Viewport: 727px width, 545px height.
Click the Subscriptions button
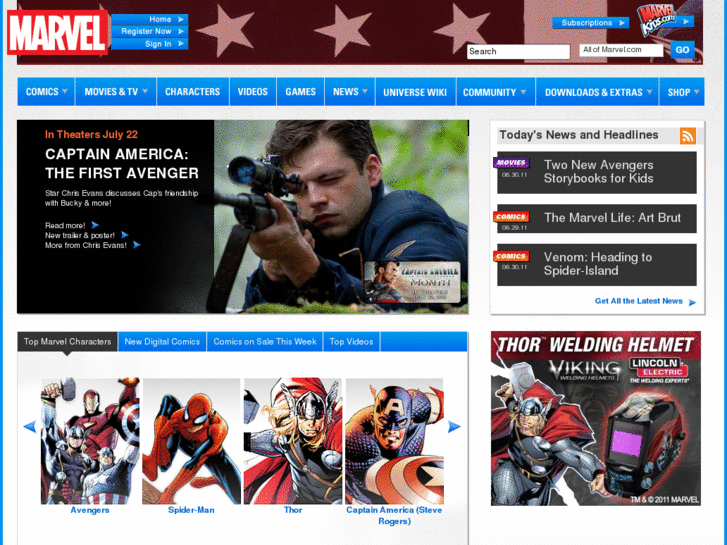[591, 23]
